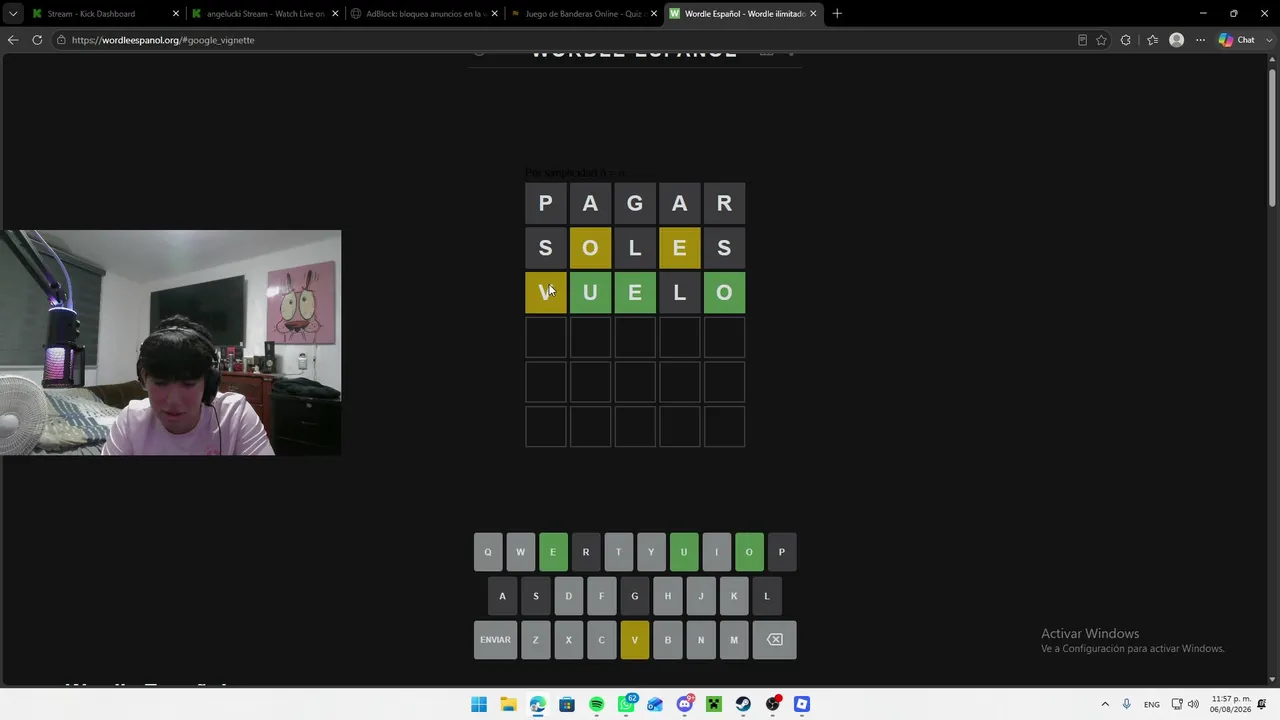The height and width of the screenshot is (720, 1280).
Task: Open Spotify from the taskbar
Action: coord(597,704)
